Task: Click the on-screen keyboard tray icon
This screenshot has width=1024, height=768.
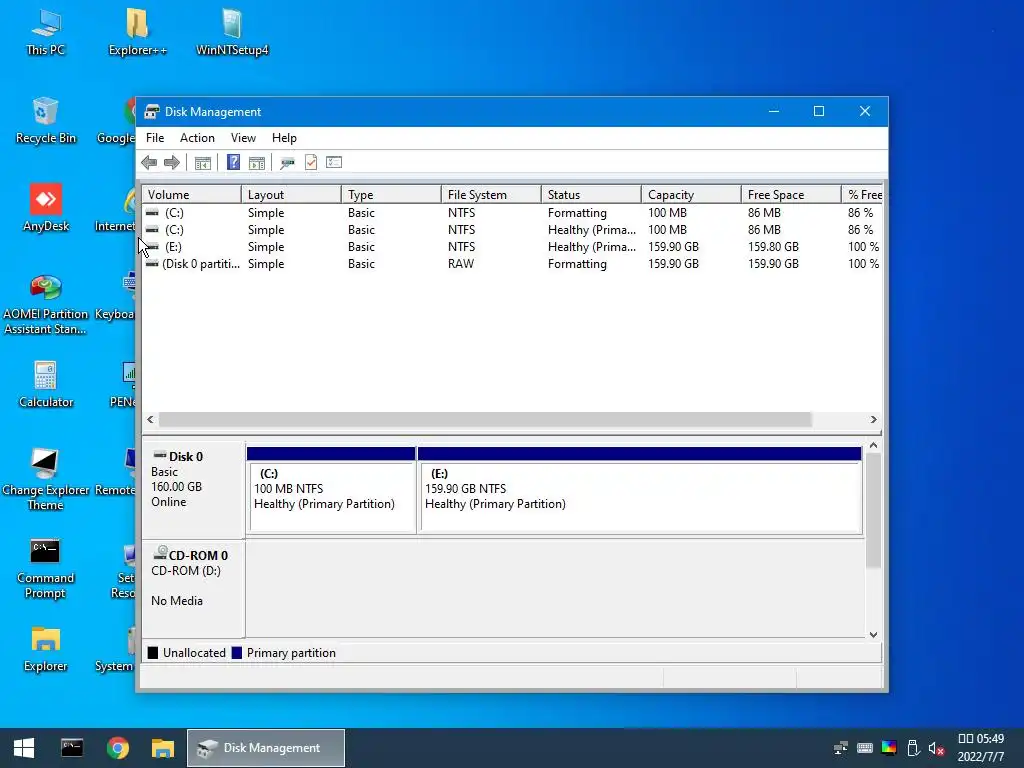Action: [865, 748]
